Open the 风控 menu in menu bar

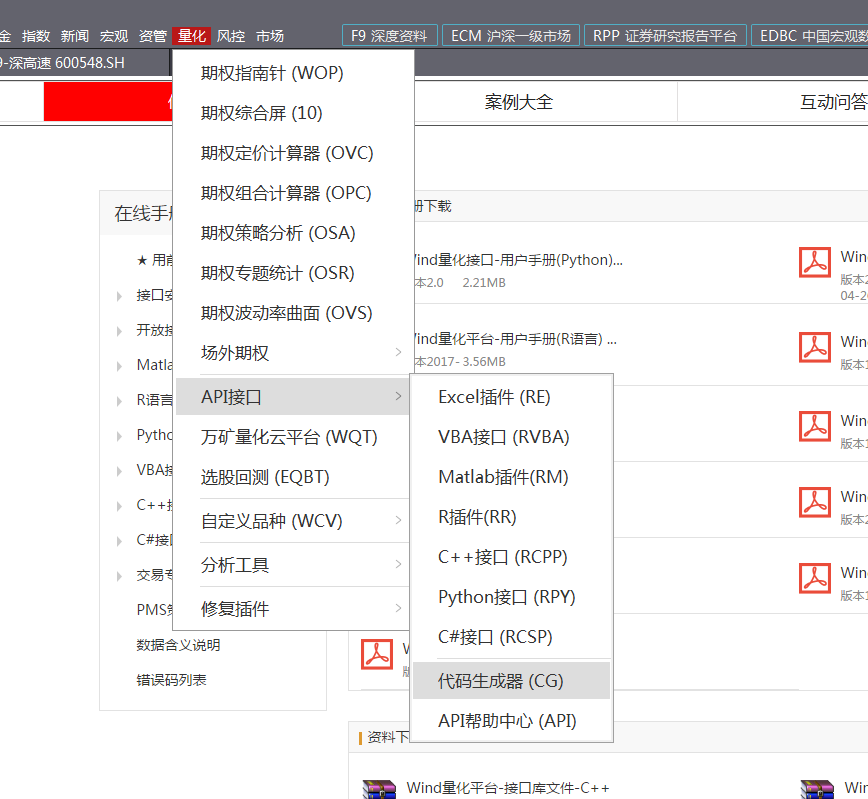231,36
